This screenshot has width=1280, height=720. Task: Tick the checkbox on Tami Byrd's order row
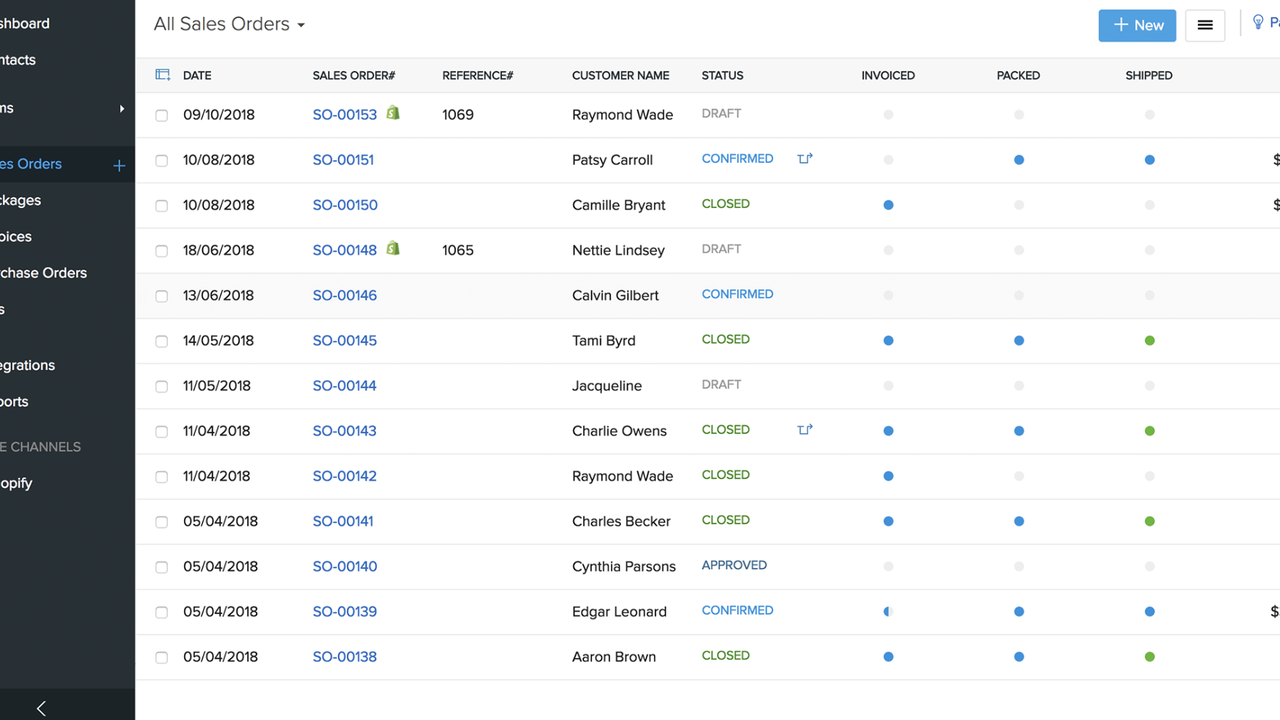[x=161, y=341]
